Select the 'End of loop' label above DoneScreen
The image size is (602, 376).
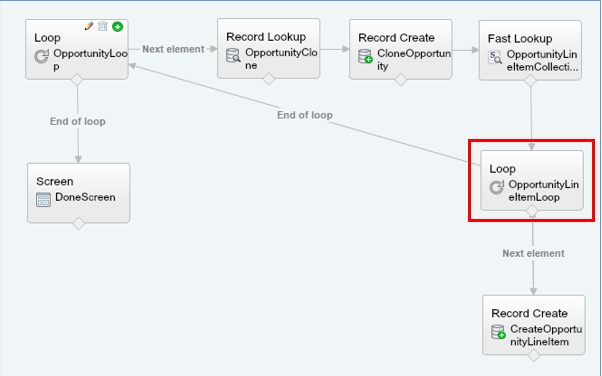[78, 121]
